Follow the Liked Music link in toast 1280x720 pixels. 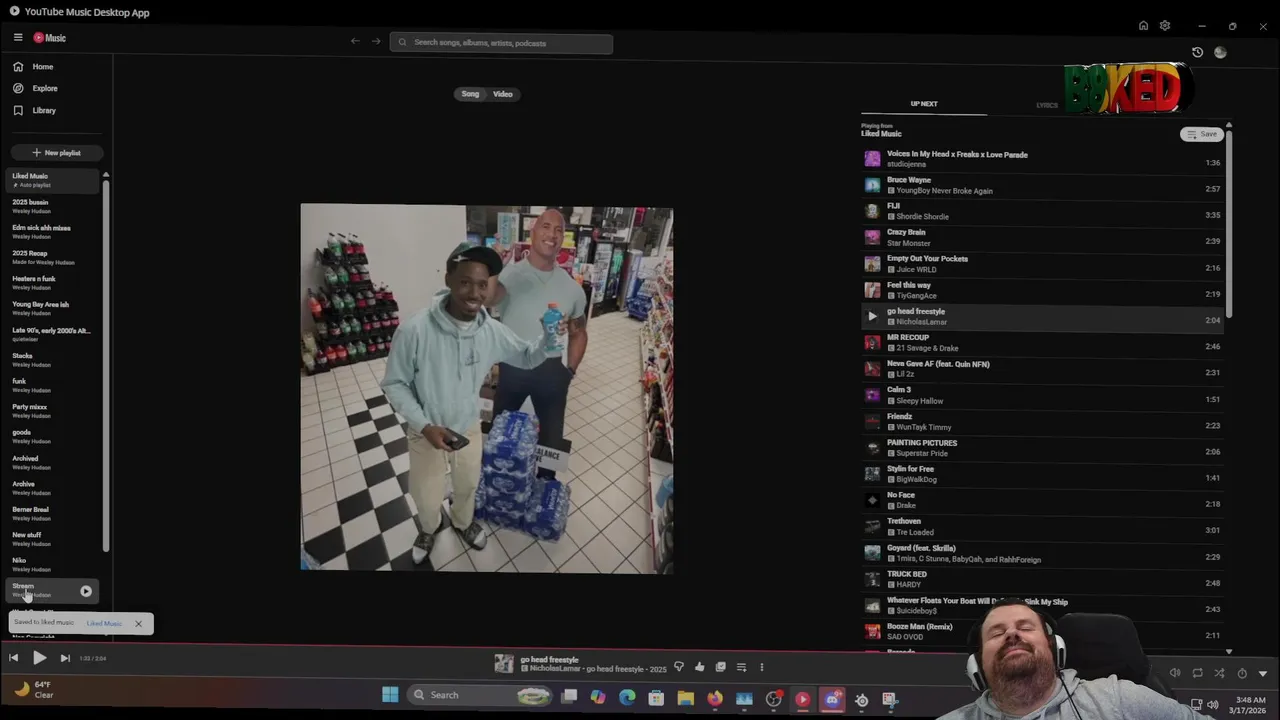(104, 624)
